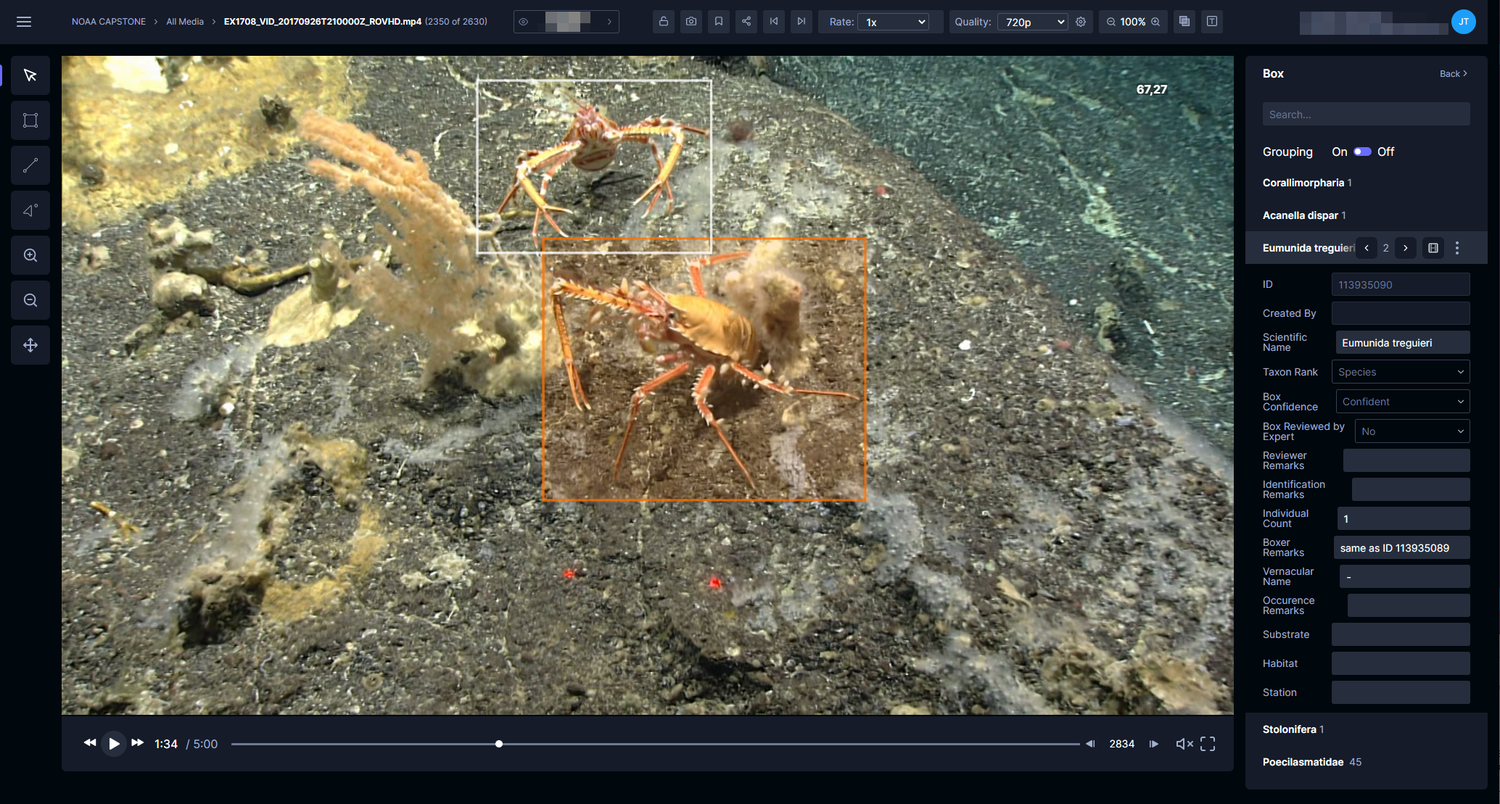The width and height of the screenshot is (1500, 804).
Task: Open three-dot menu for Eumunida treguieri
Action: click(1457, 248)
